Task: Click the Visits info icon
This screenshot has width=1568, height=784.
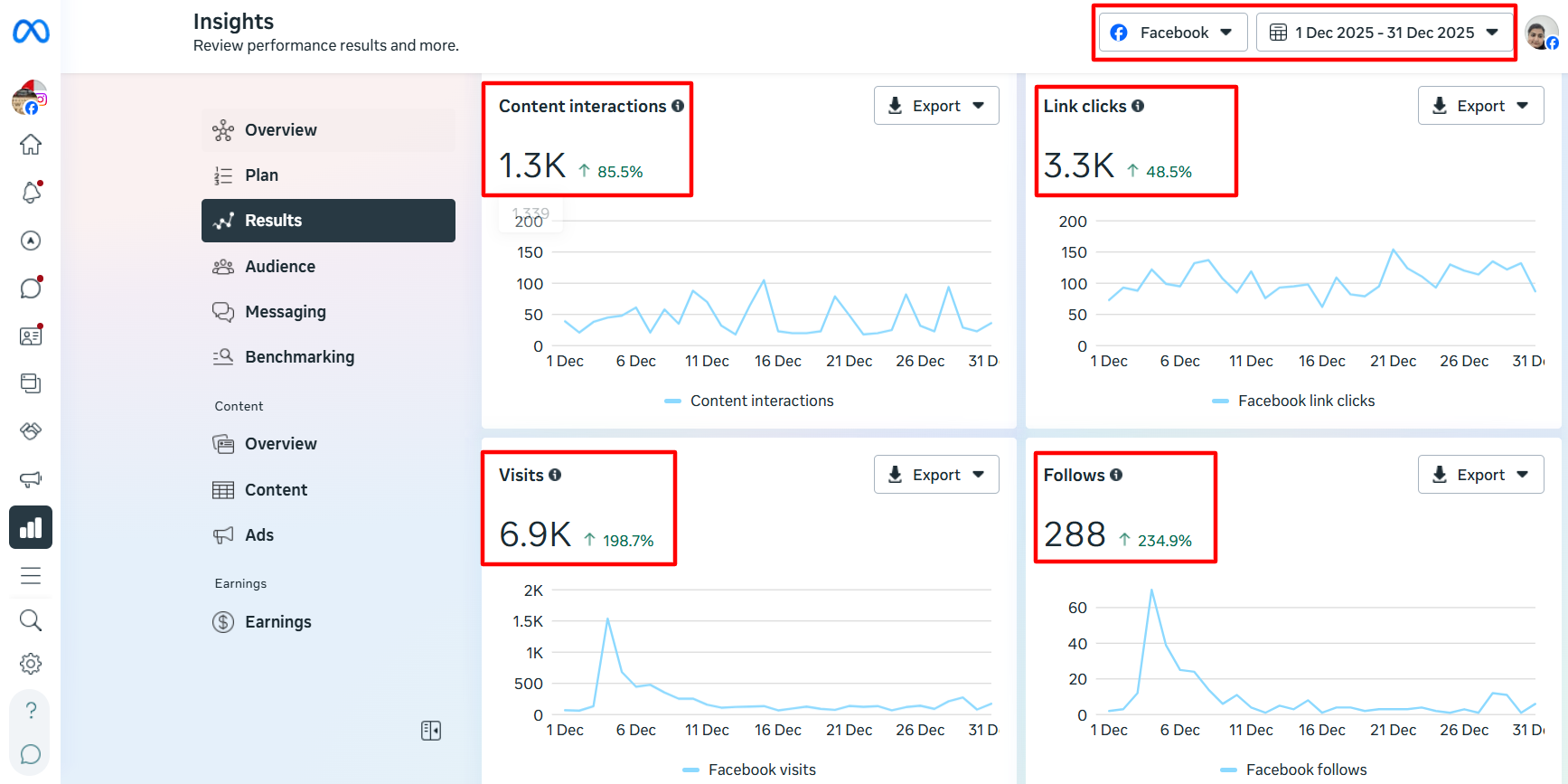Action: click(x=555, y=475)
